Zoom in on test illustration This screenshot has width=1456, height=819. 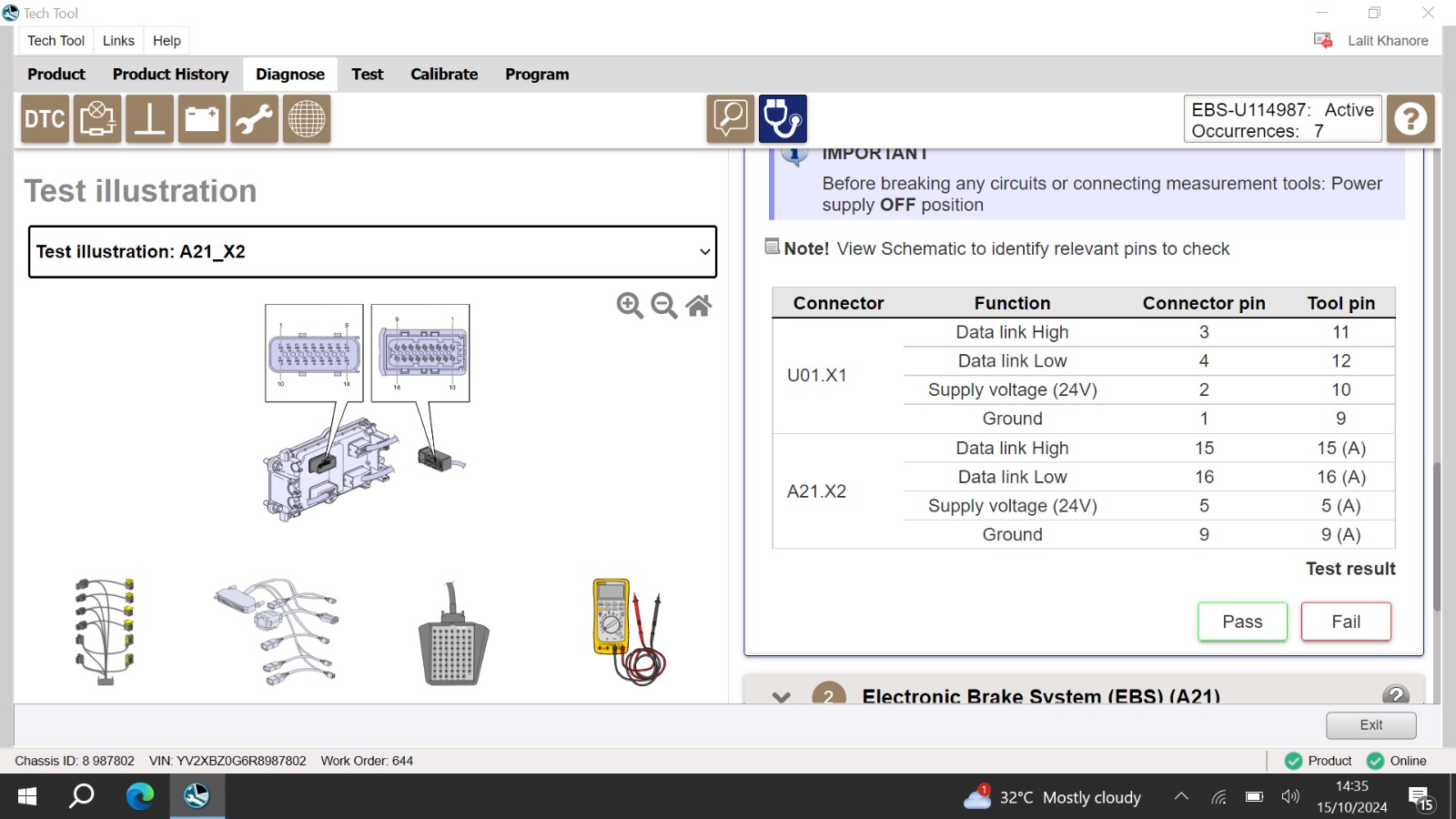click(630, 306)
